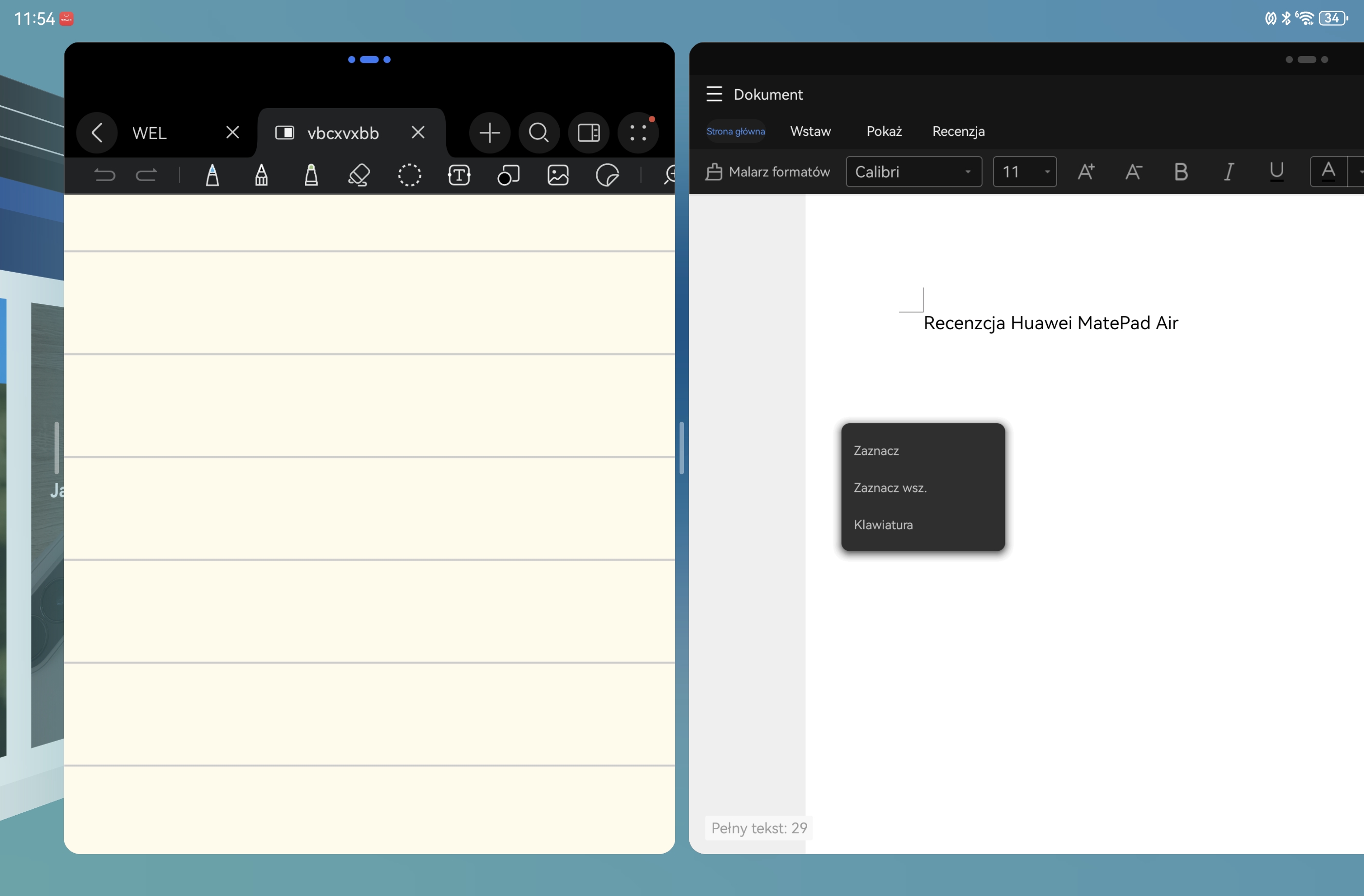The width and height of the screenshot is (1364, 896).
Task: Toggle the notes sidebar panel
Action: 588,133
